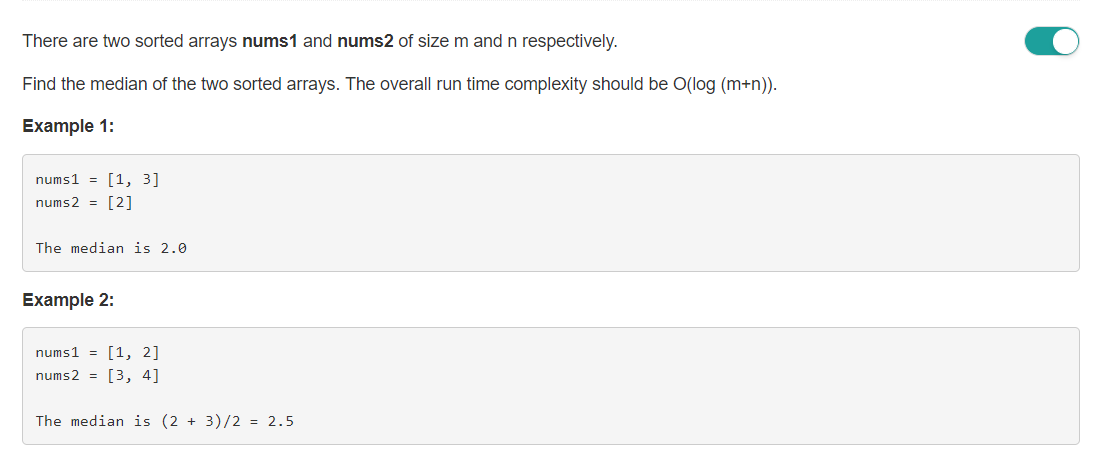Click 'There are two sorted arrays' text
Image resolution: width=1097 pixels, height=460 pixels.
tap(130, 41)
